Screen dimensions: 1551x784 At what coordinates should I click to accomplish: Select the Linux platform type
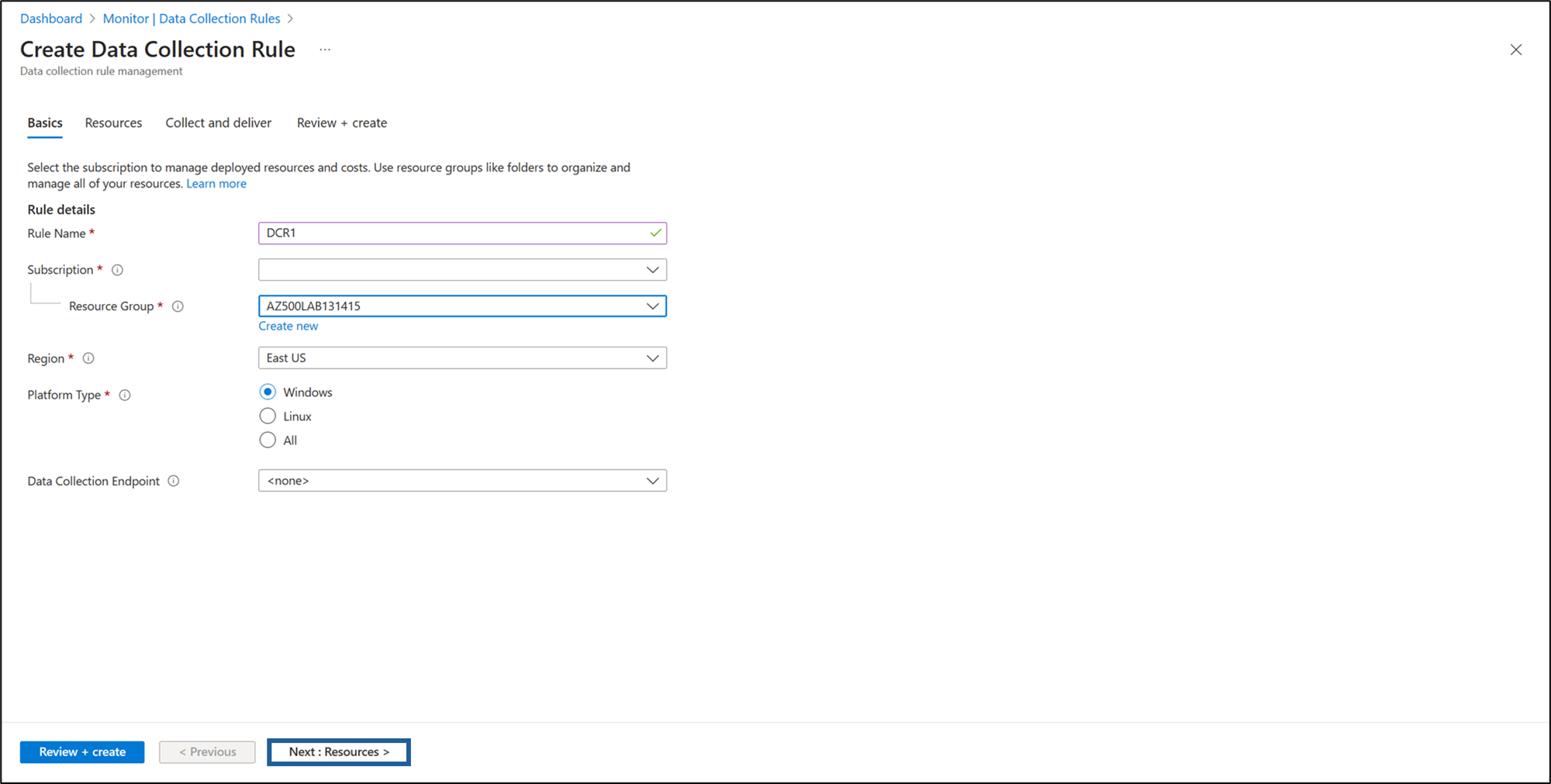point(268,416)
